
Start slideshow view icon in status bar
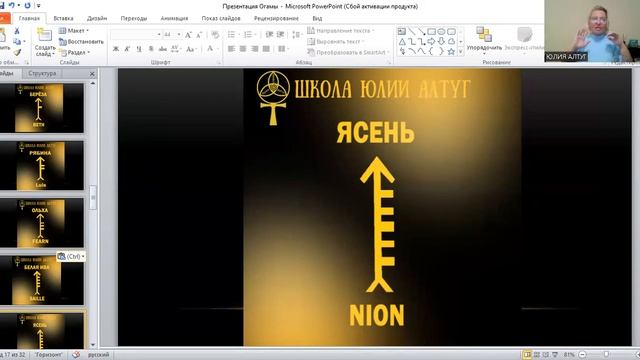tap(555, 355)
